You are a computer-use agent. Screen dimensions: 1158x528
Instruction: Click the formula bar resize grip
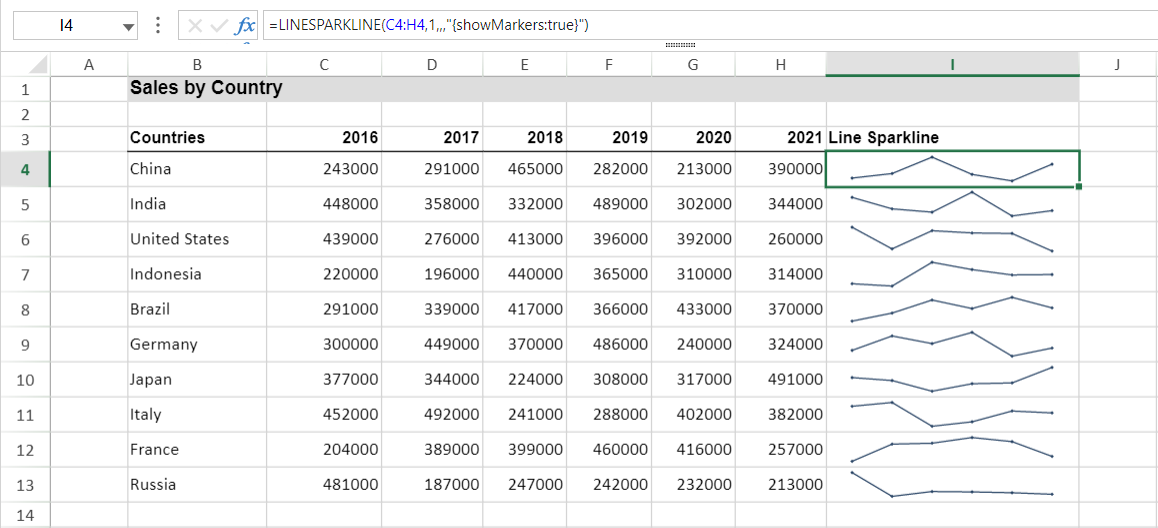tap(679, 45)
